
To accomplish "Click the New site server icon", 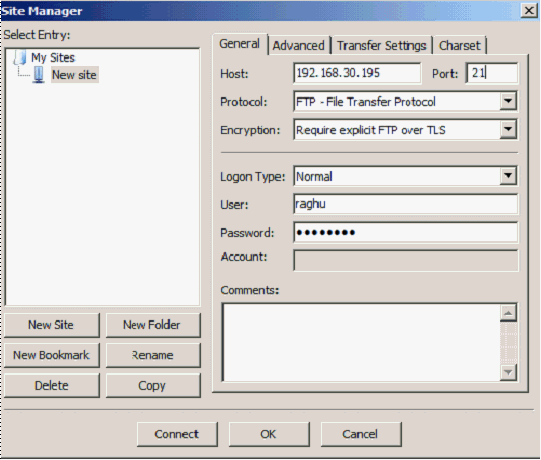I will 39,75.
